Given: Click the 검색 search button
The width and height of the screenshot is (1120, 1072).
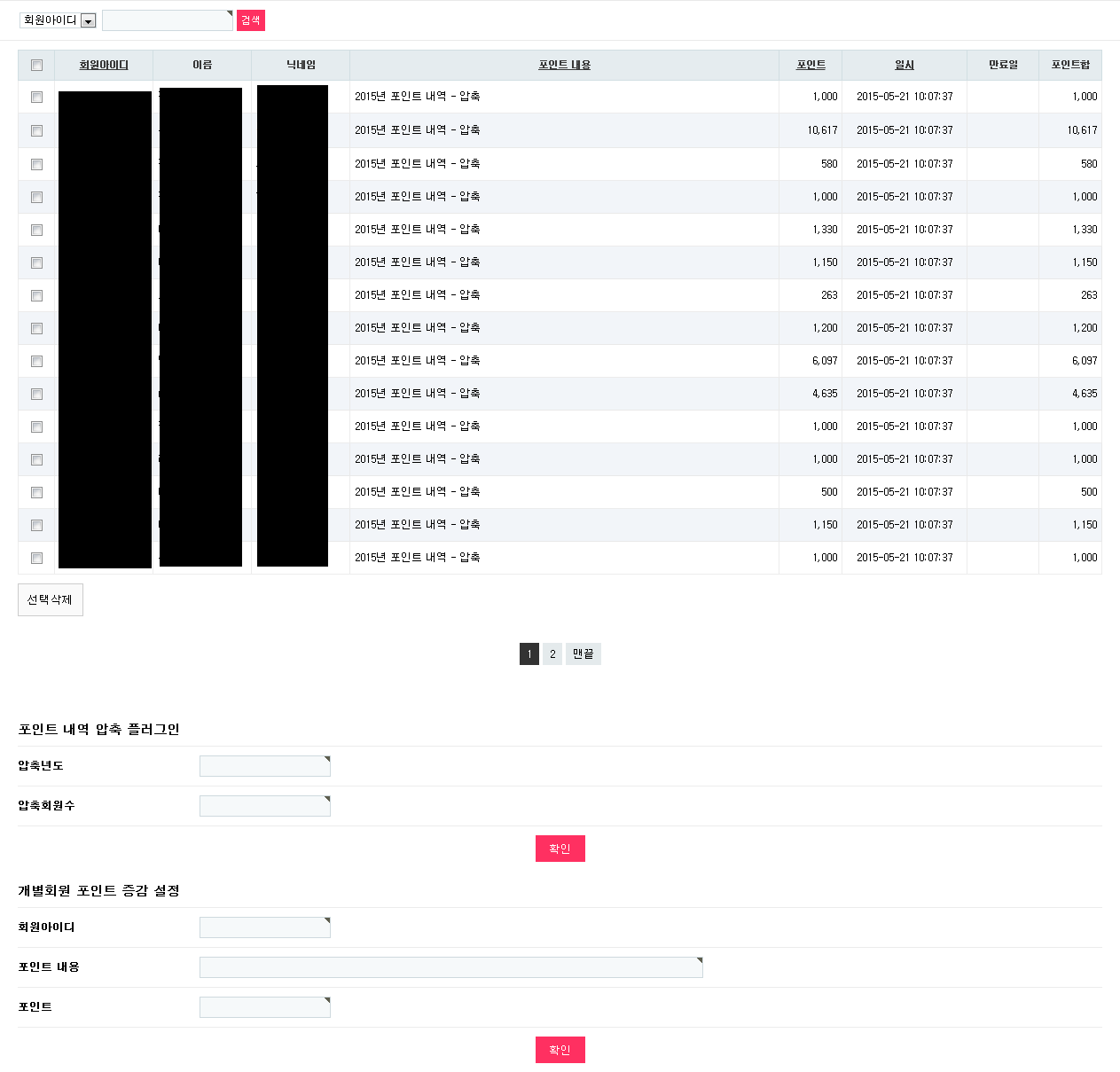Looking at the screenshot, I should 250,20.
